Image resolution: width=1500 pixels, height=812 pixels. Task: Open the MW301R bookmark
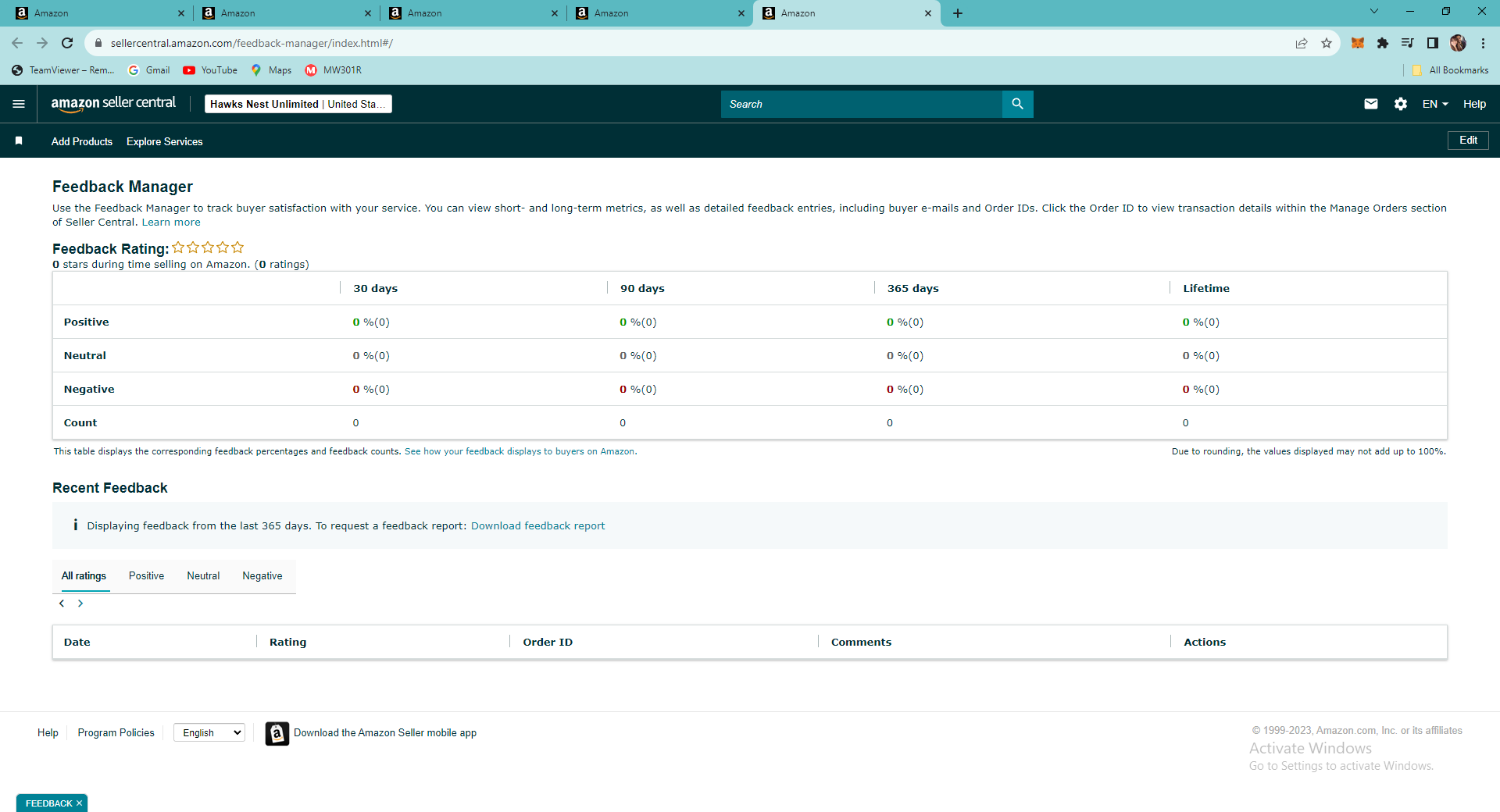pyautogui.click(x=334, y=70)
